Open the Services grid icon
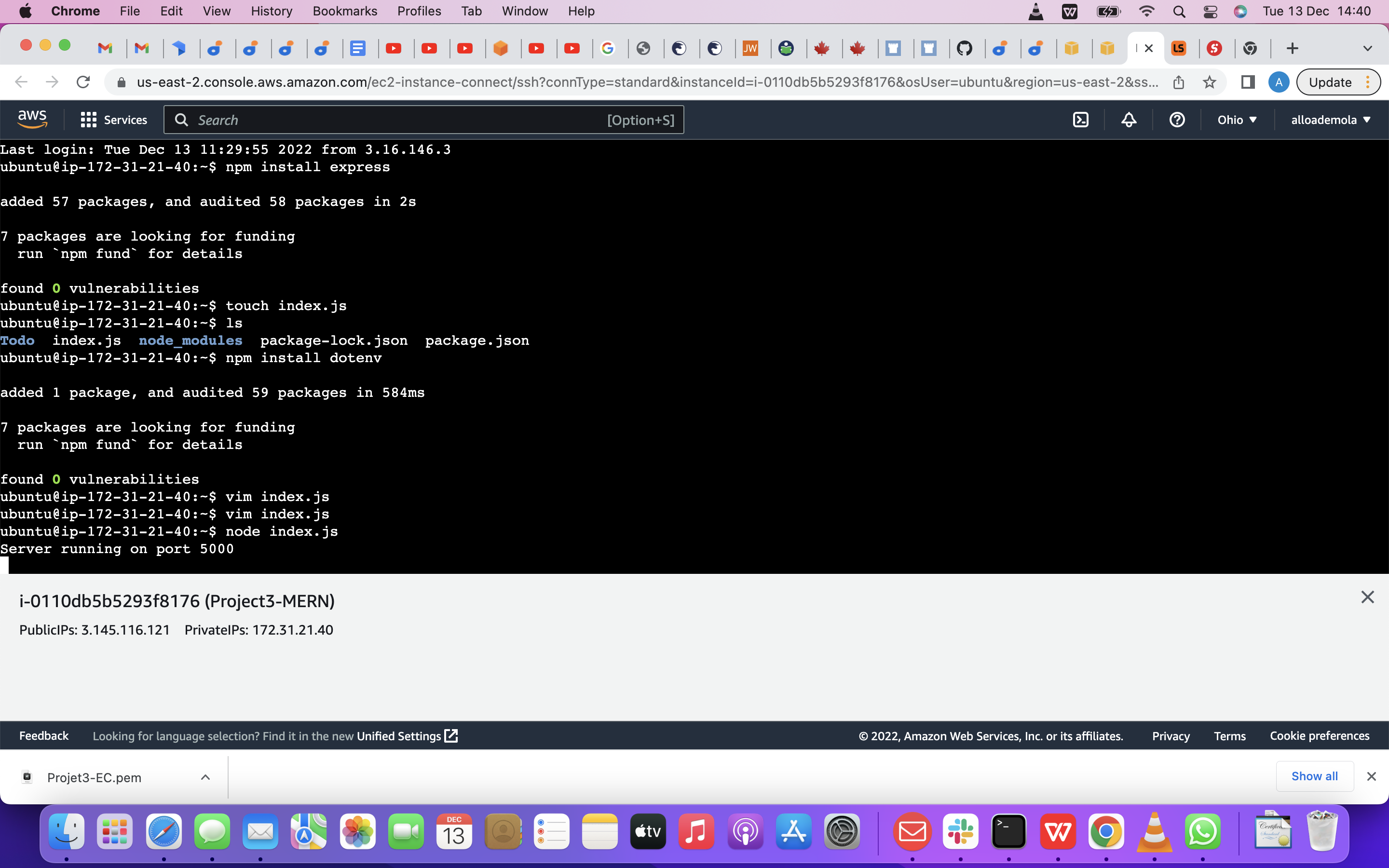The image size is (1389, 868). point(87,120)
